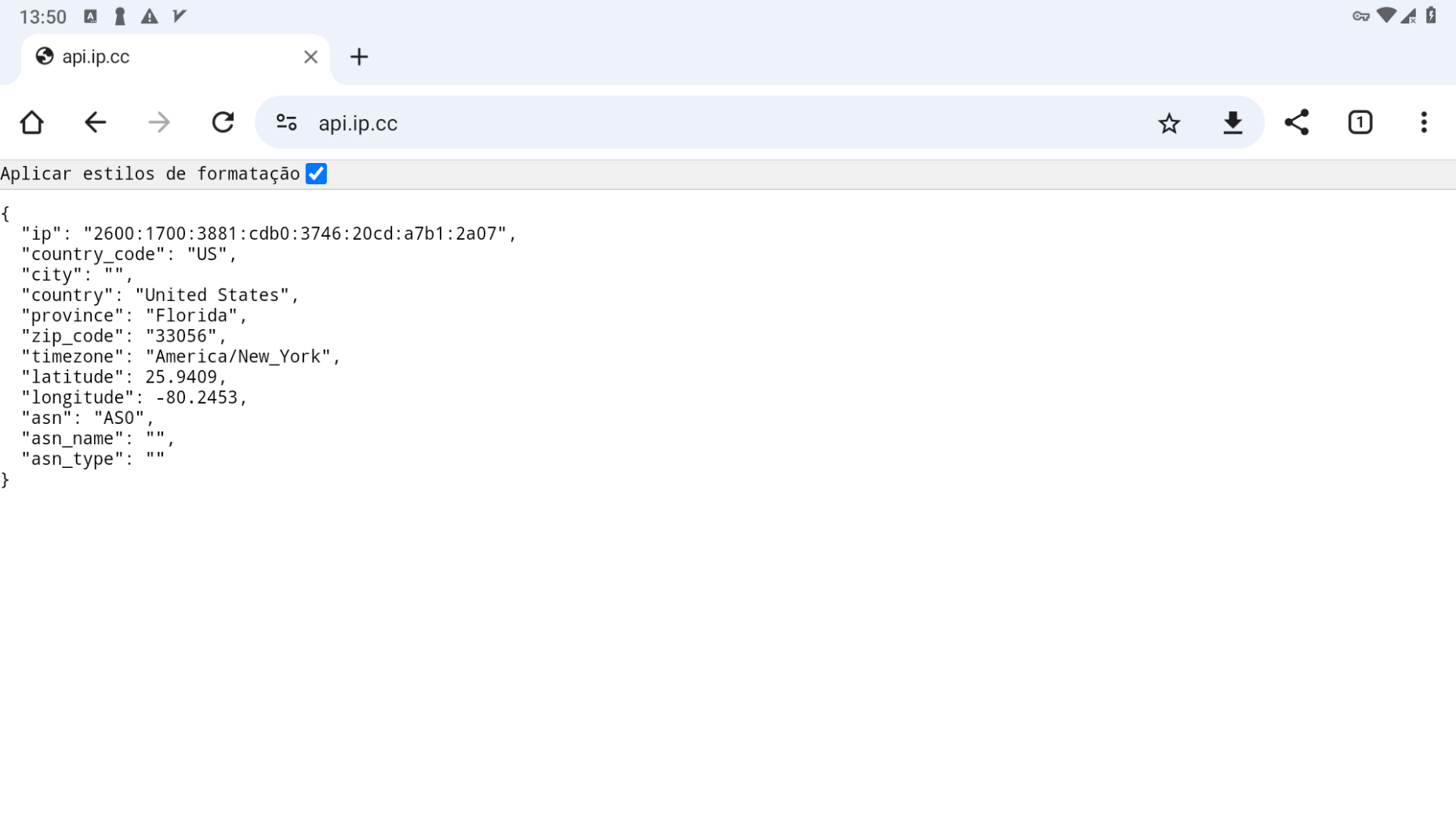
Task: Uncheck Aplicar estilos de formatação checkbox
Action: click(x=316, y=174)
